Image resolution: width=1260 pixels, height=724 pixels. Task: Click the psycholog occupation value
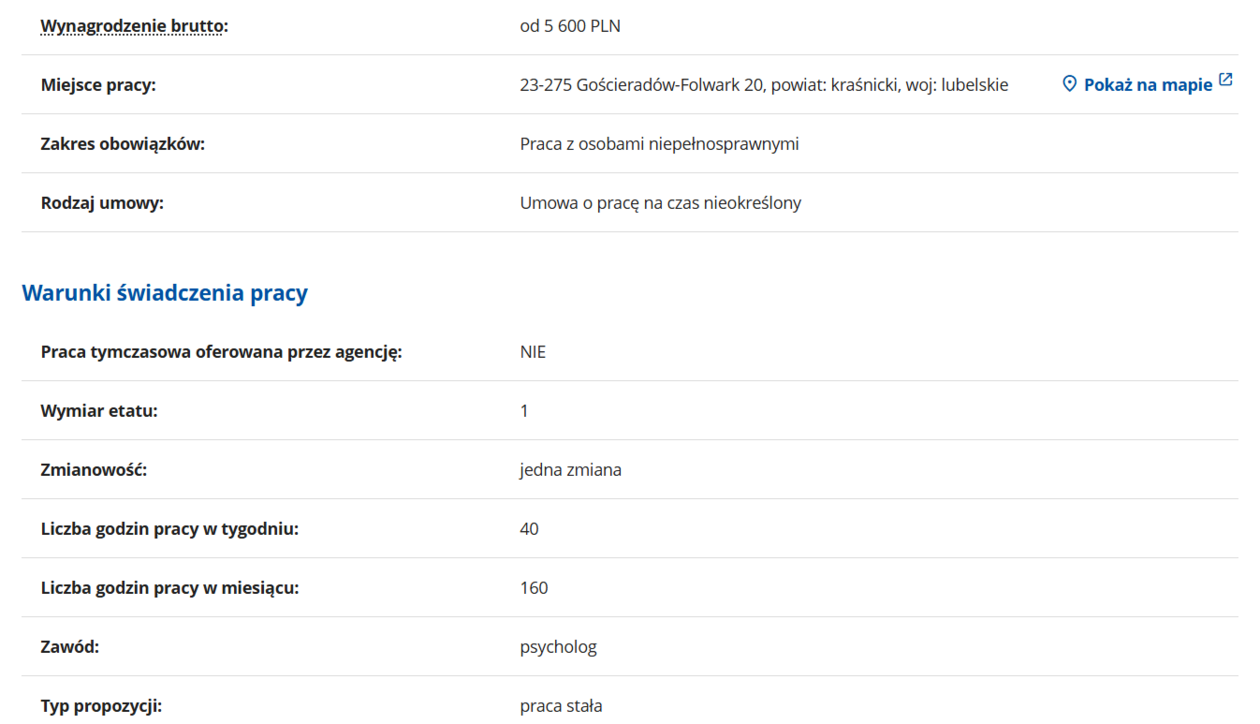coord(558,647)
